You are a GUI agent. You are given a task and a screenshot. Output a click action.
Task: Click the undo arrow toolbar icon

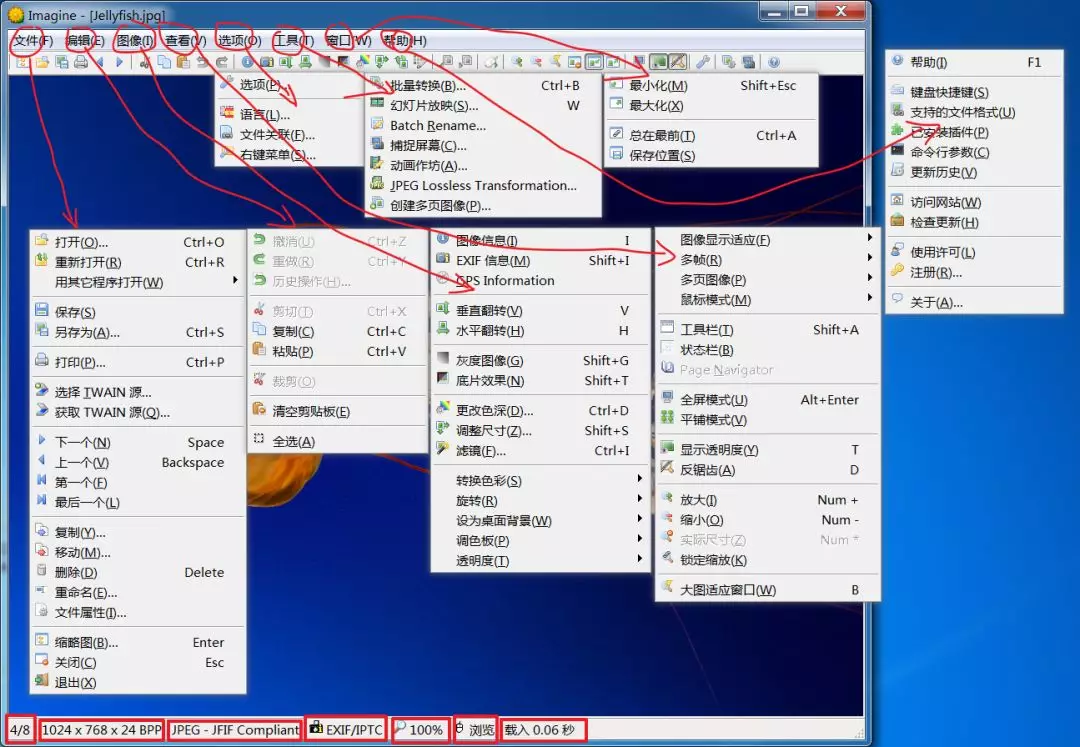(x=202, y=63)
